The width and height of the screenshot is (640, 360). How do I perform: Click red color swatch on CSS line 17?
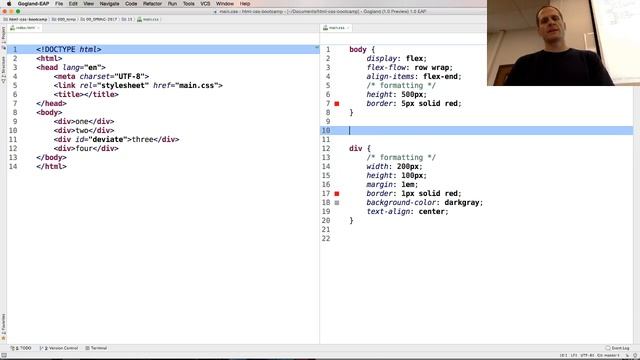pos(337,193)
